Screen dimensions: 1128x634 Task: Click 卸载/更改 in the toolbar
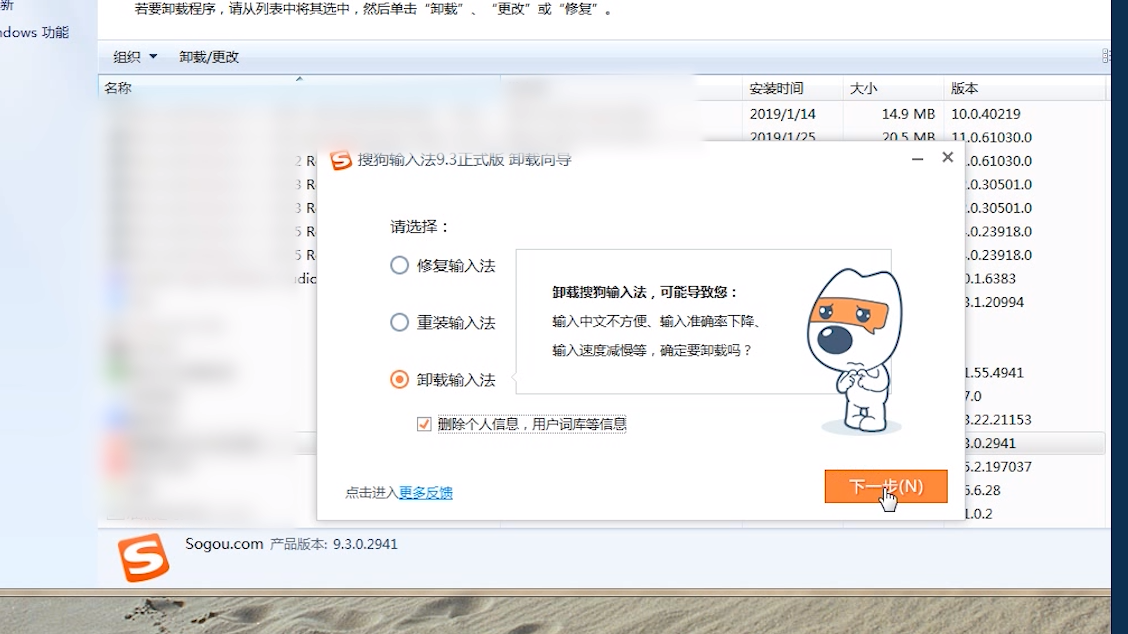(209, 57)
